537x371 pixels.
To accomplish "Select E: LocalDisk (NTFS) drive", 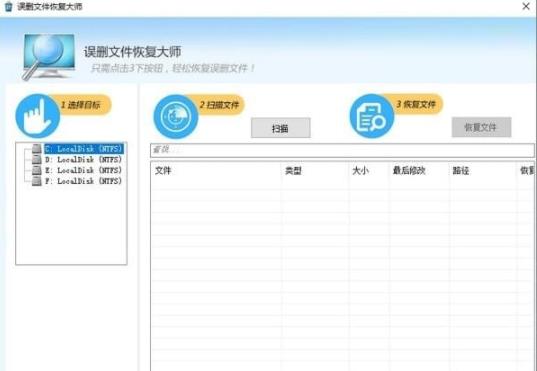I will point(84,170).
